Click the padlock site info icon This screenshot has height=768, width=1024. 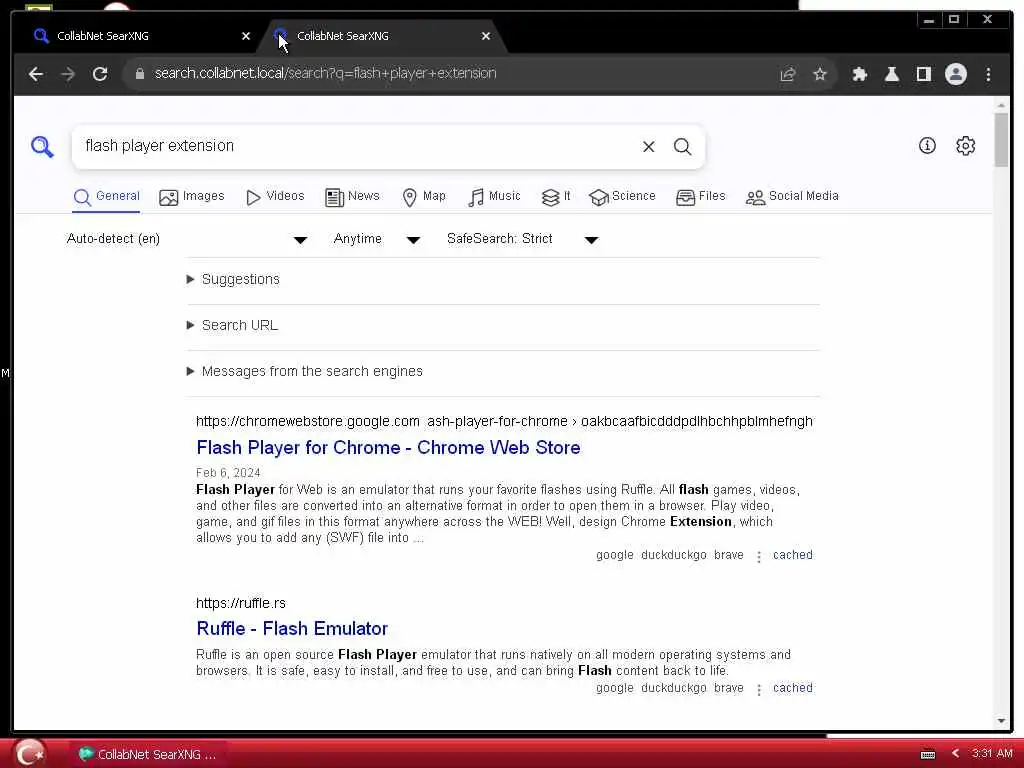point(139,74)
